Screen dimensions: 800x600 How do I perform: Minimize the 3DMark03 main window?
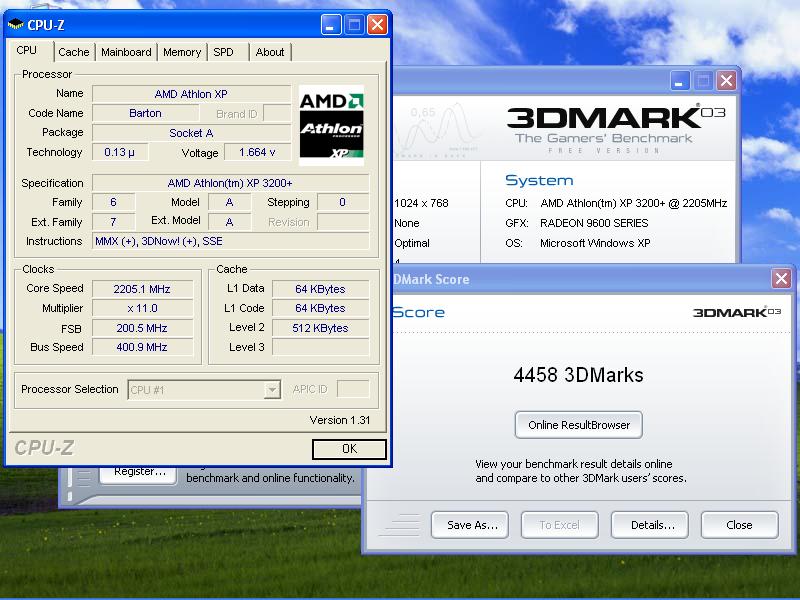point(679,81)
